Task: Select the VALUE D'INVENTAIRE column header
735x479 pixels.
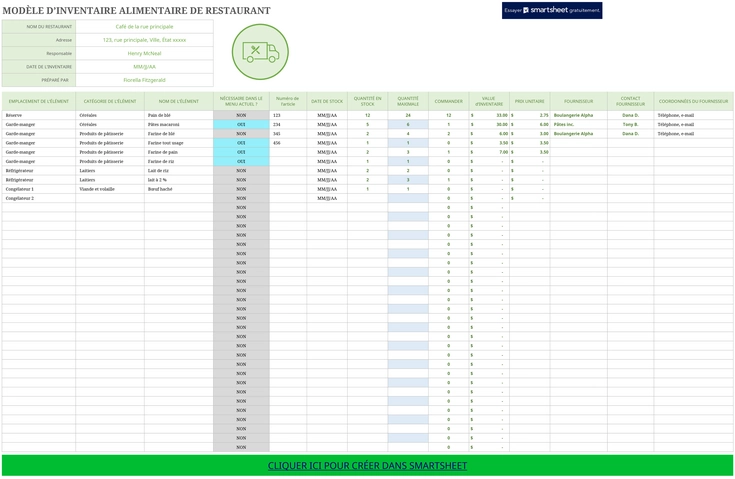Action: tap(489, 101)
